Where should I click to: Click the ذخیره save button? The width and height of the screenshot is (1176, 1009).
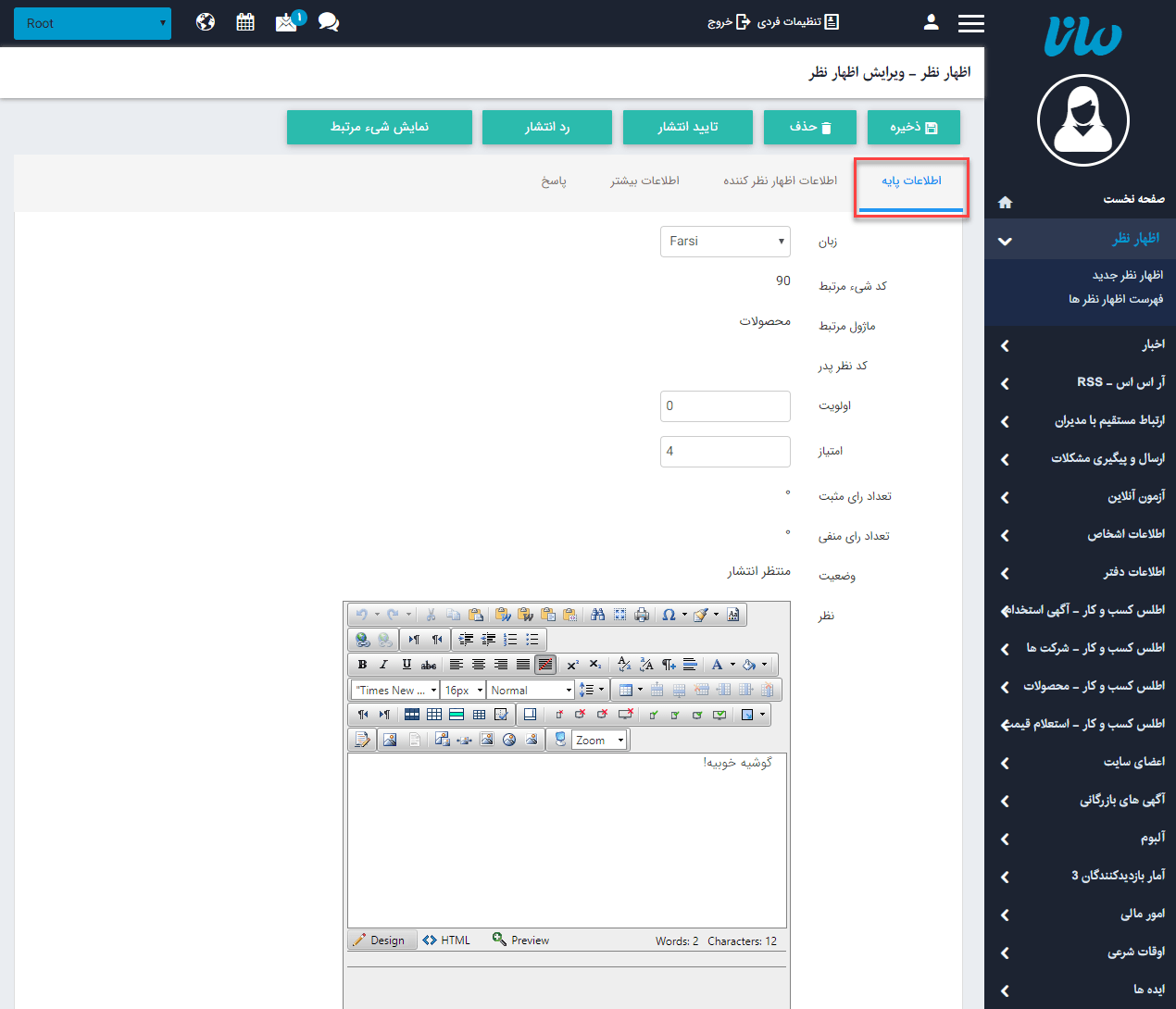(913, 127)
